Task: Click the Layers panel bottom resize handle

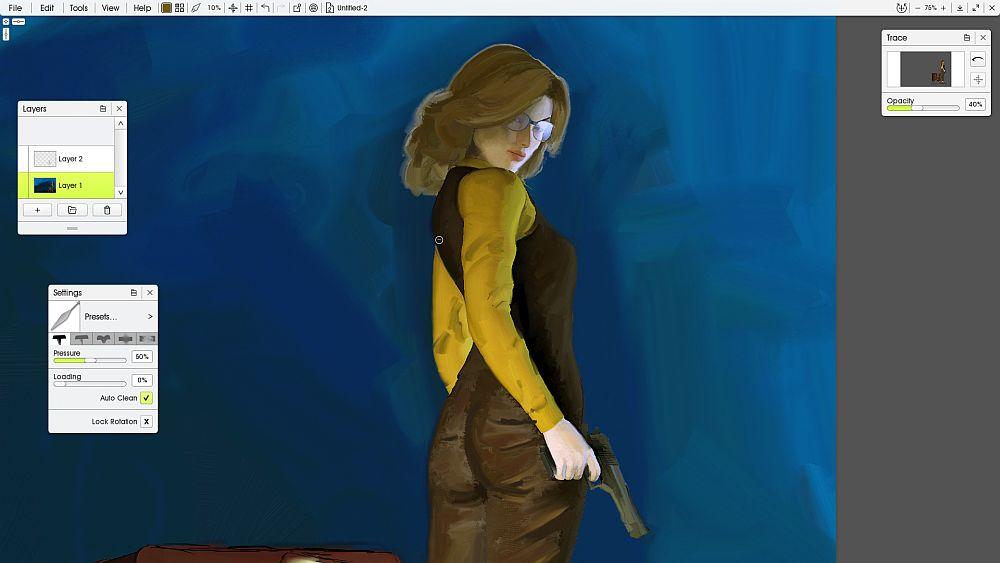Action: click(72, 228)
